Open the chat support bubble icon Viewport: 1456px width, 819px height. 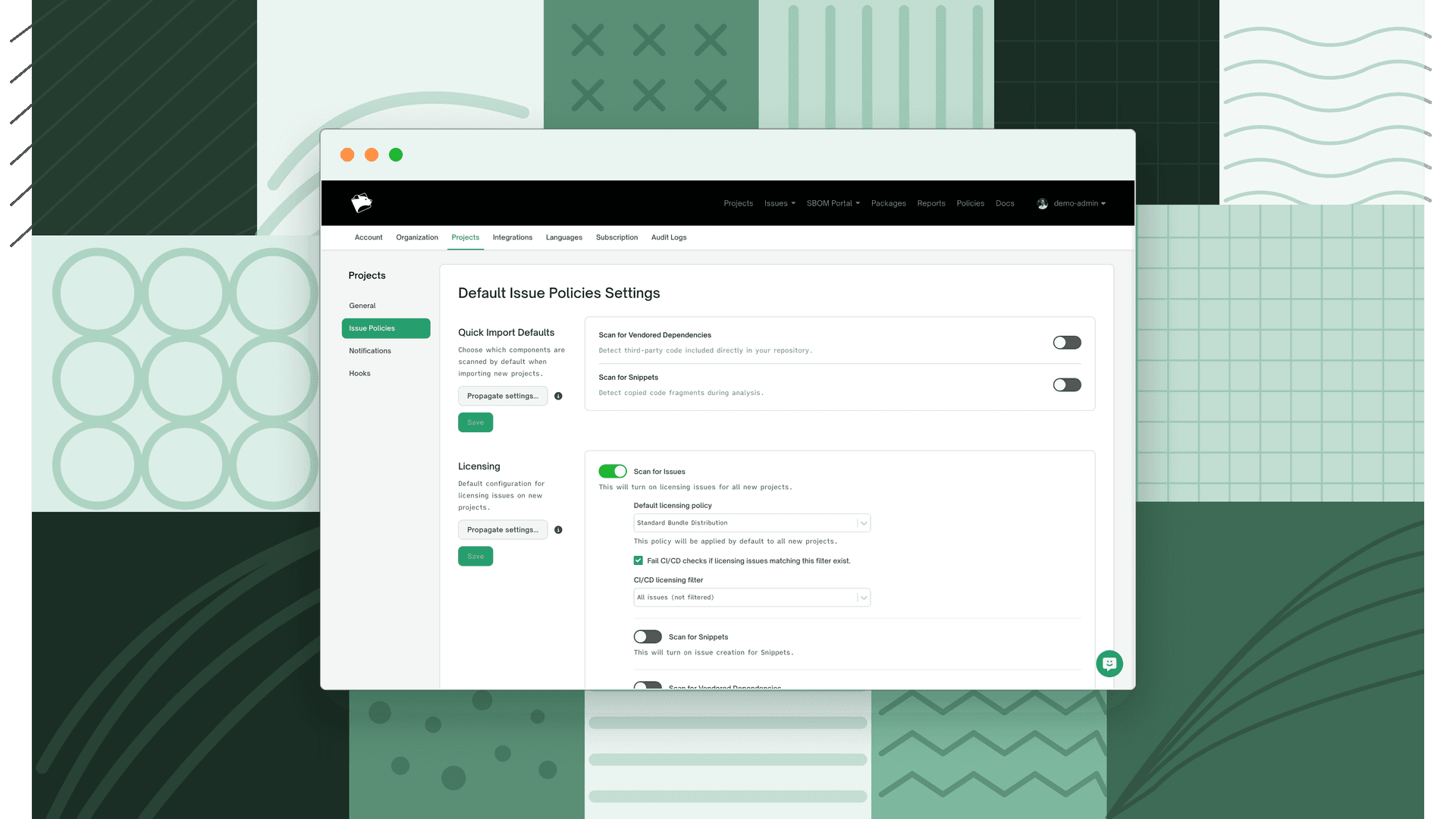(1109, 664)
